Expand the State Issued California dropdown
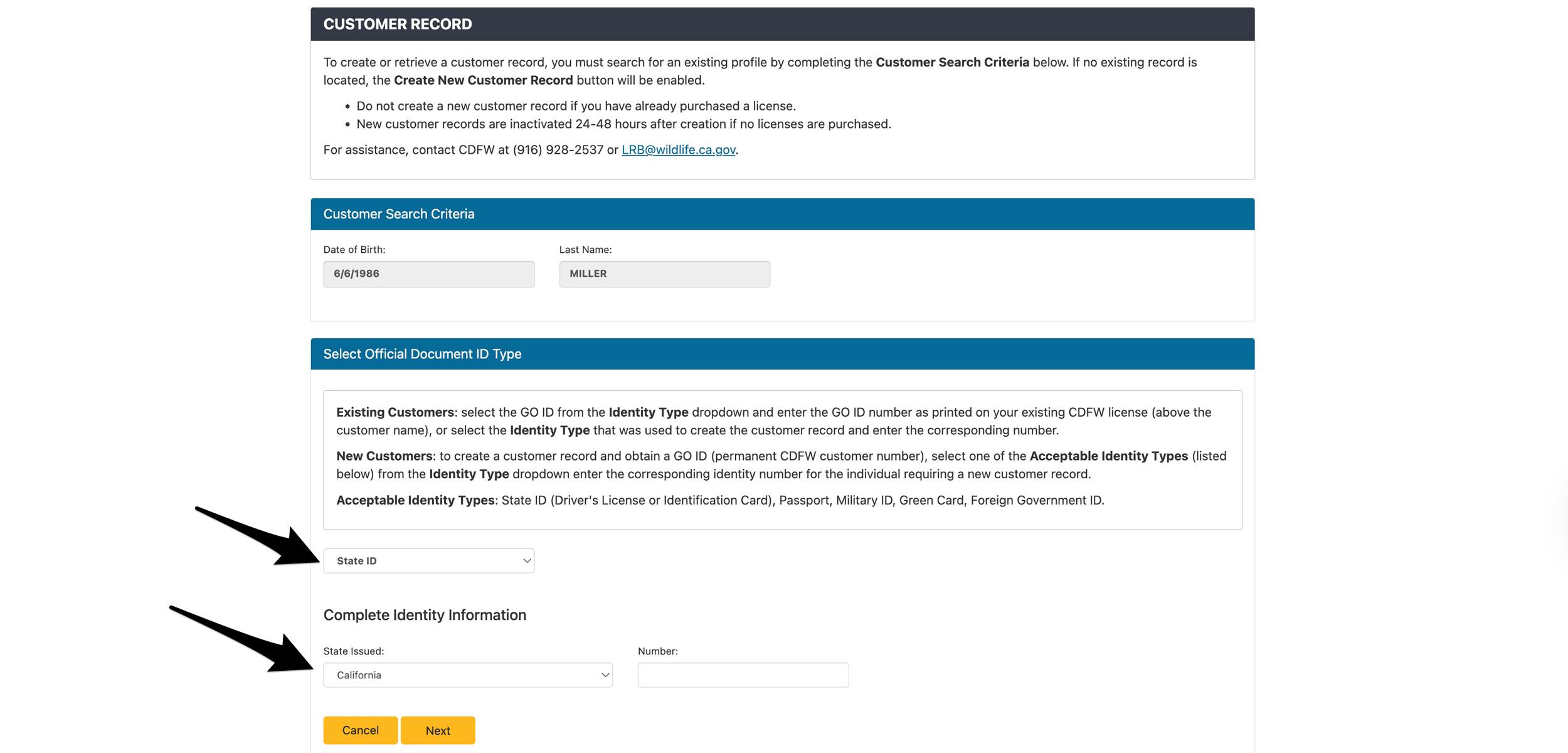 coord(467,675)
